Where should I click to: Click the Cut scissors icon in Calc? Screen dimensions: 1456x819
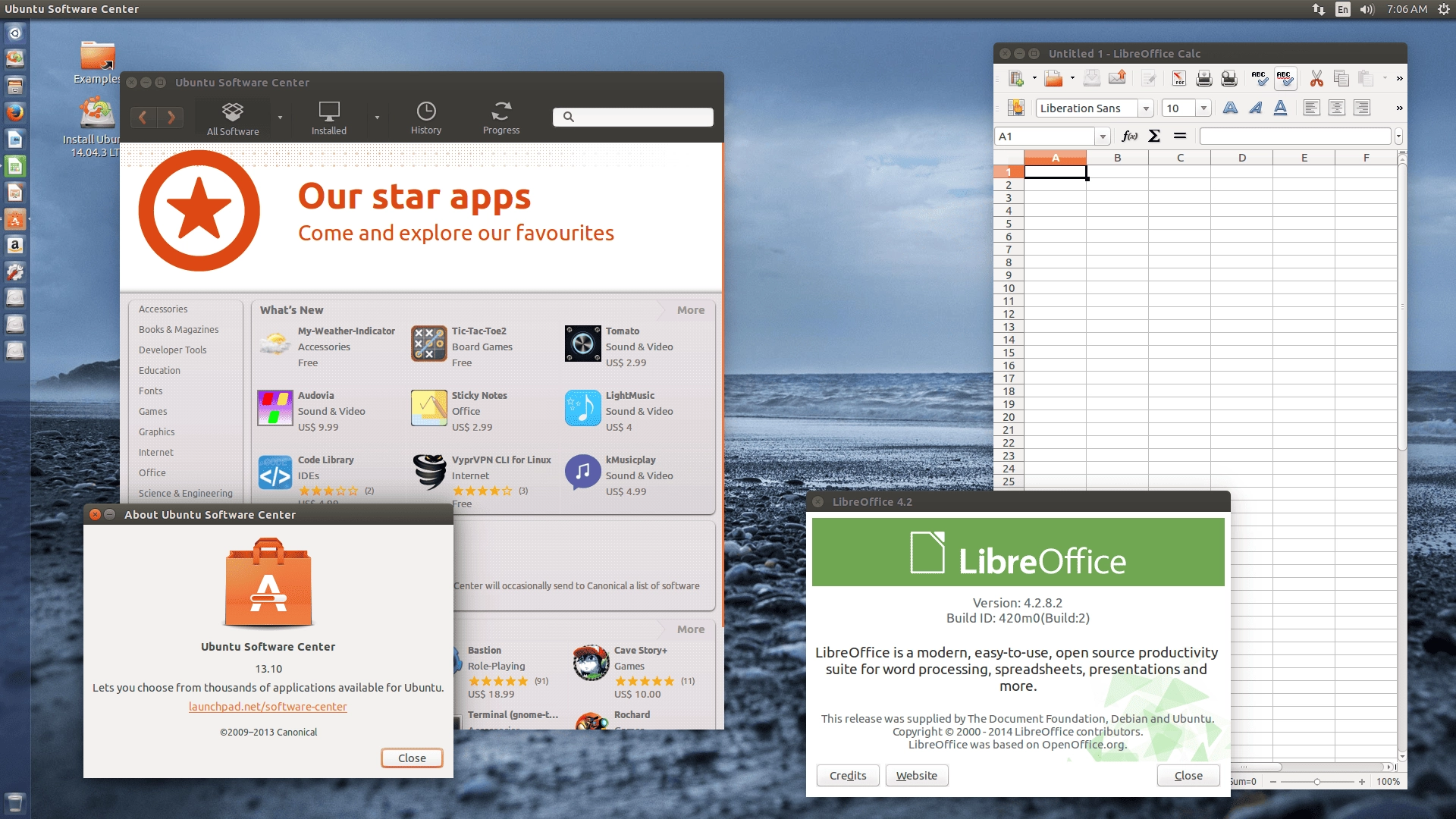(1316, 78)
